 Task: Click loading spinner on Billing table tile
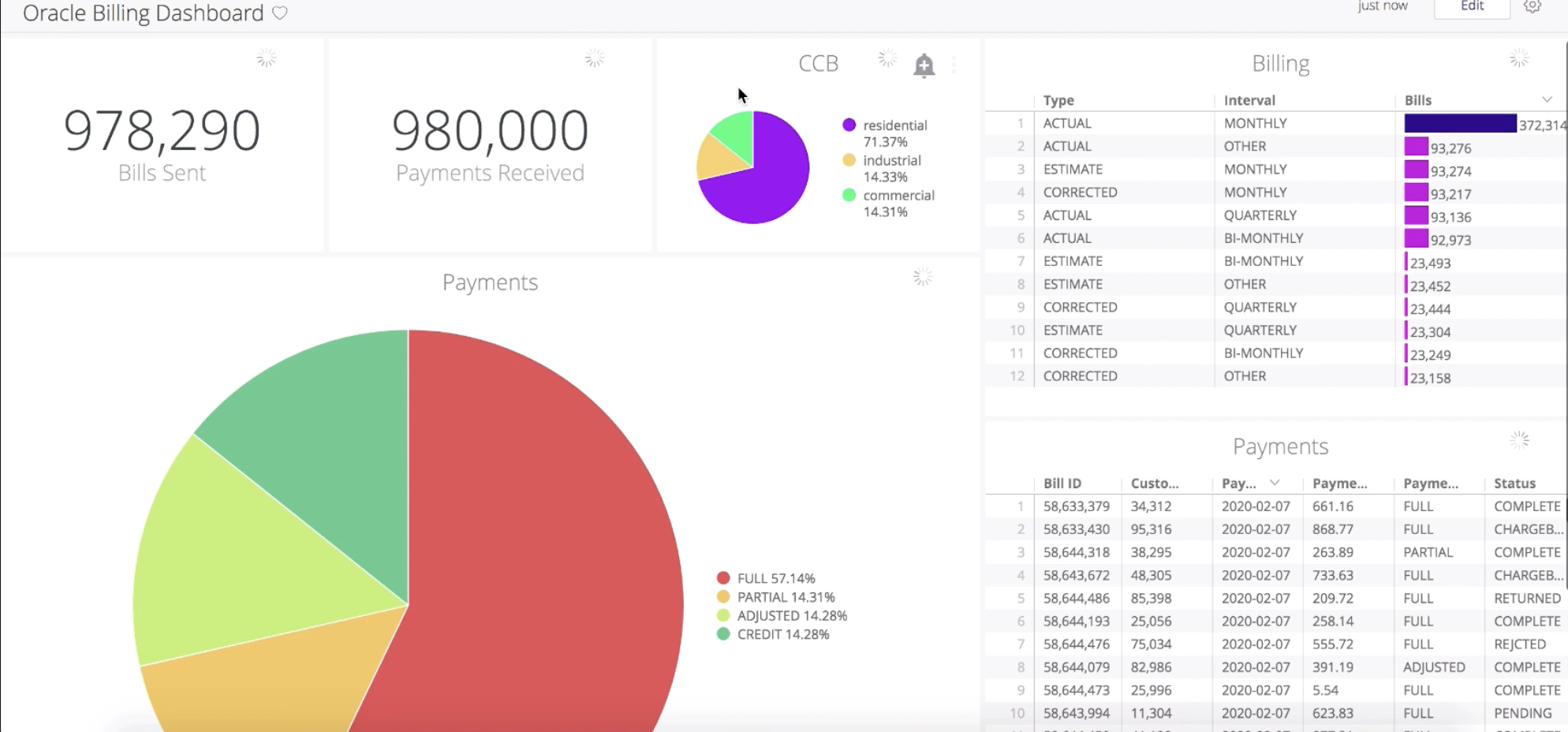coord(1519,58)
